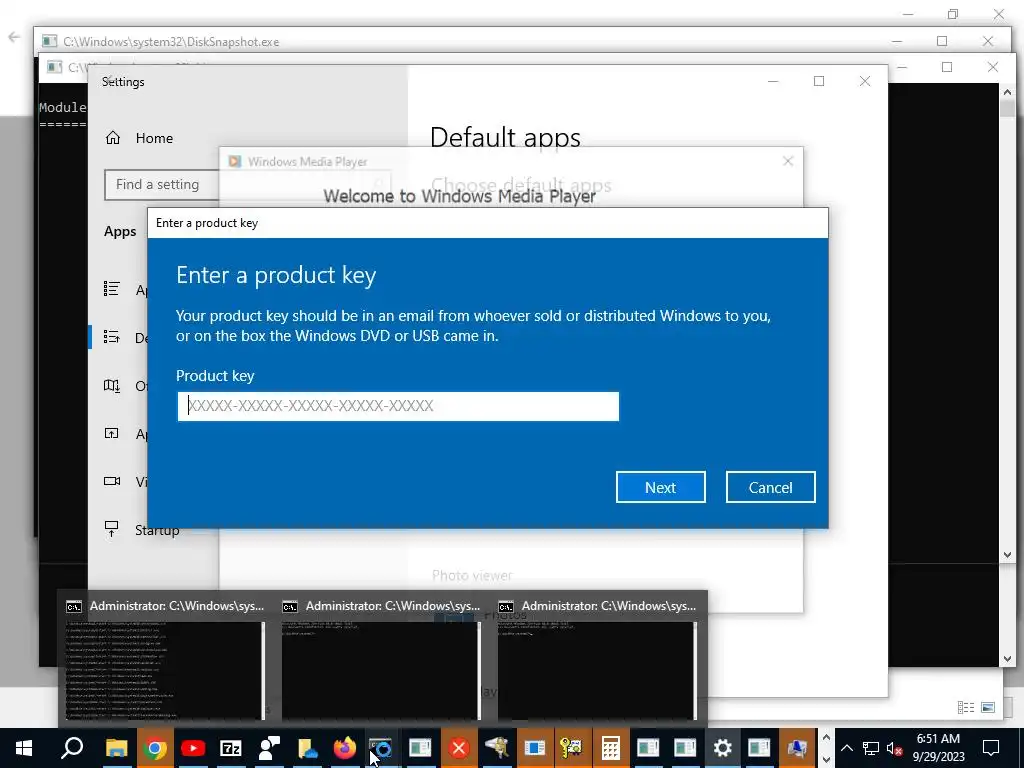Click the red X app icon on taskbar

point(458,748)
